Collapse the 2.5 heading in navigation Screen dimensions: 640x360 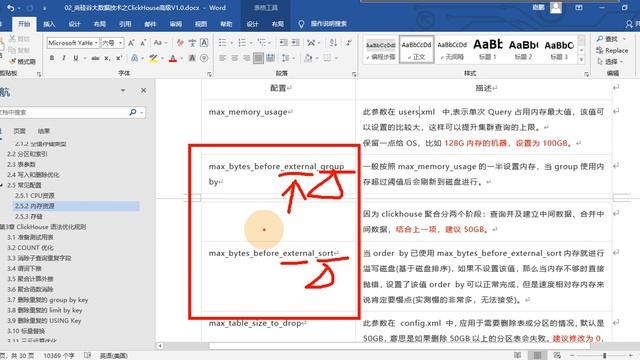[2, 185]
